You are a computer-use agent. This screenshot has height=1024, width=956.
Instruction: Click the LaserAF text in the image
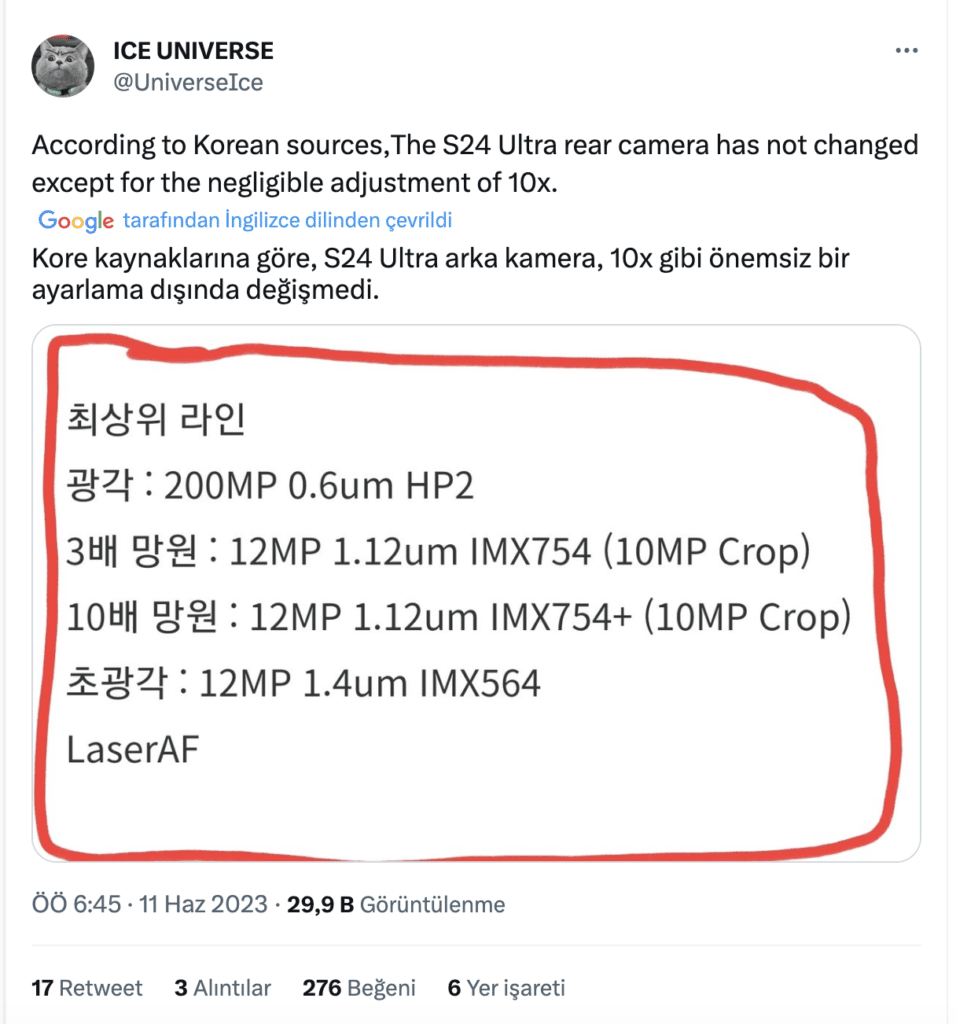[133, 750]
